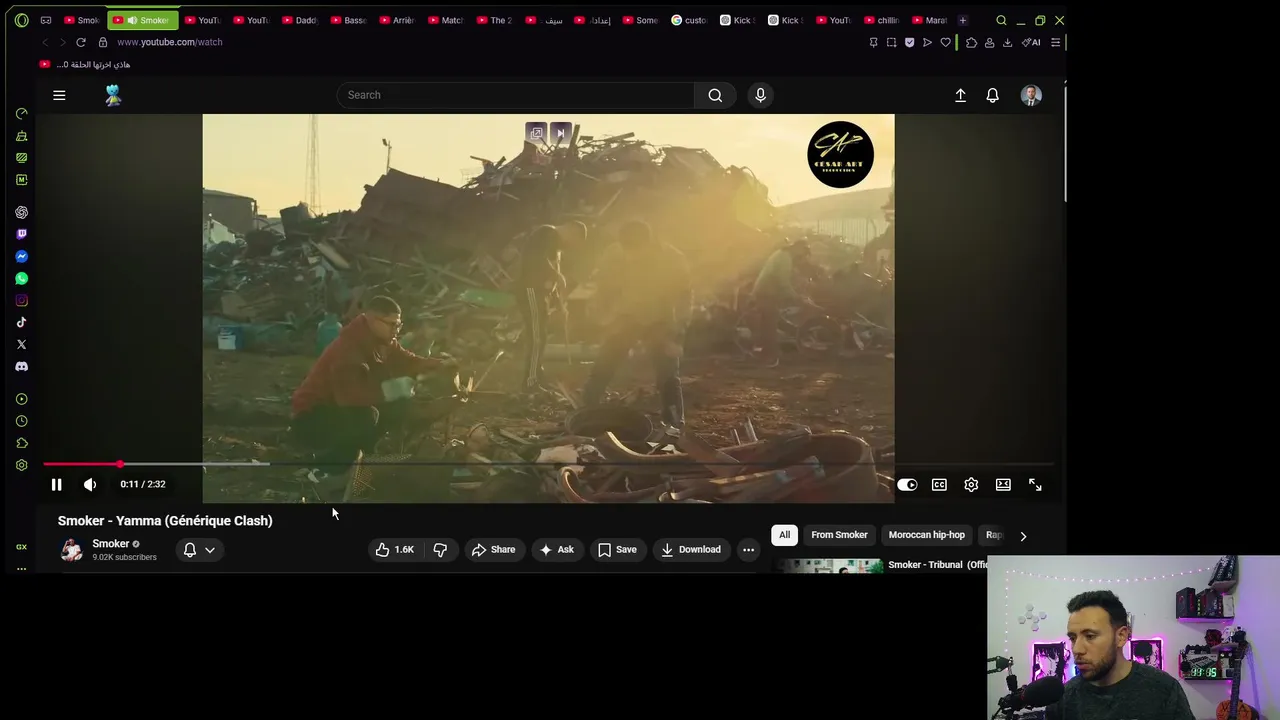The width and height of the screenshot is (1280, 720).
Task: Open the History clock icon in sidebar
Action: coord(21,421)
